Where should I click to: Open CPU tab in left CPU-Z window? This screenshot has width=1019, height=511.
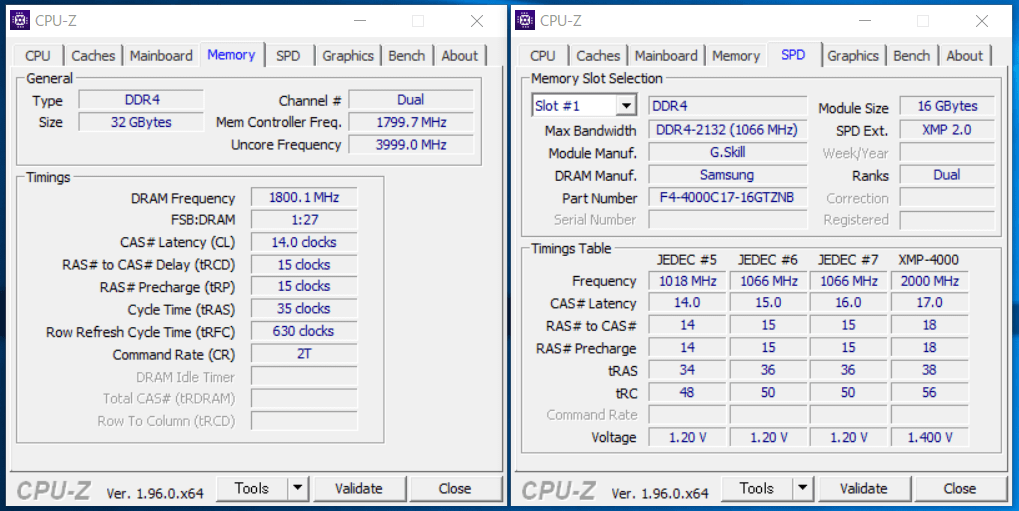coord(38,56)
